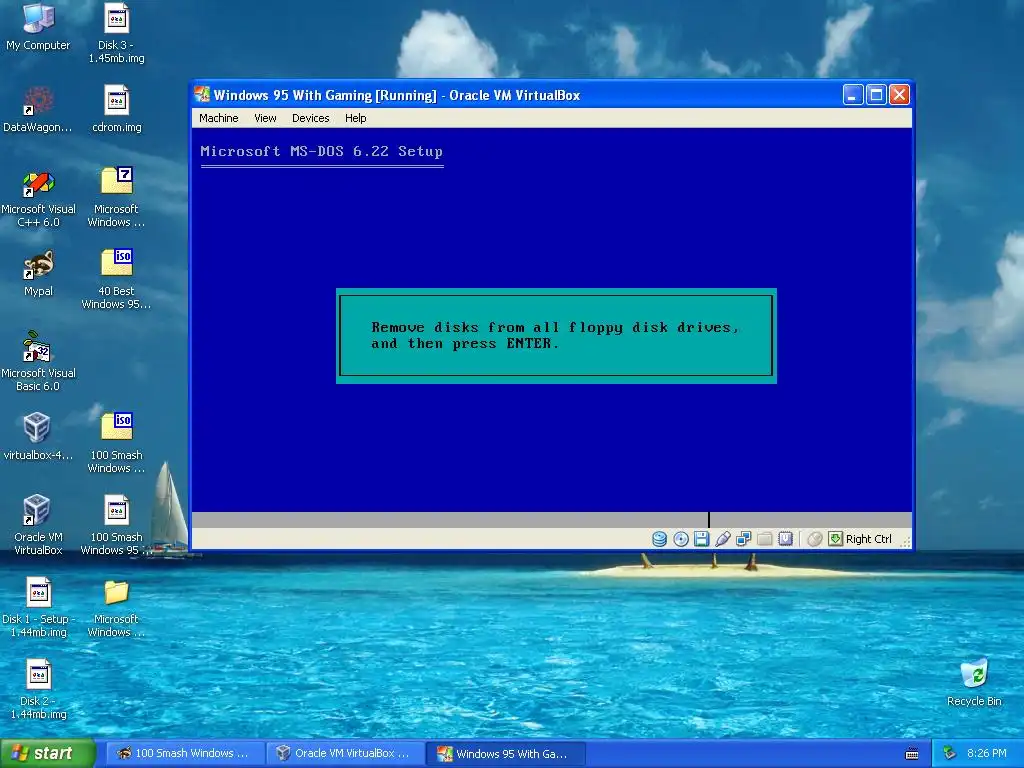
Task: Open the View menu in VirtualBox
Action: point(265,118)
